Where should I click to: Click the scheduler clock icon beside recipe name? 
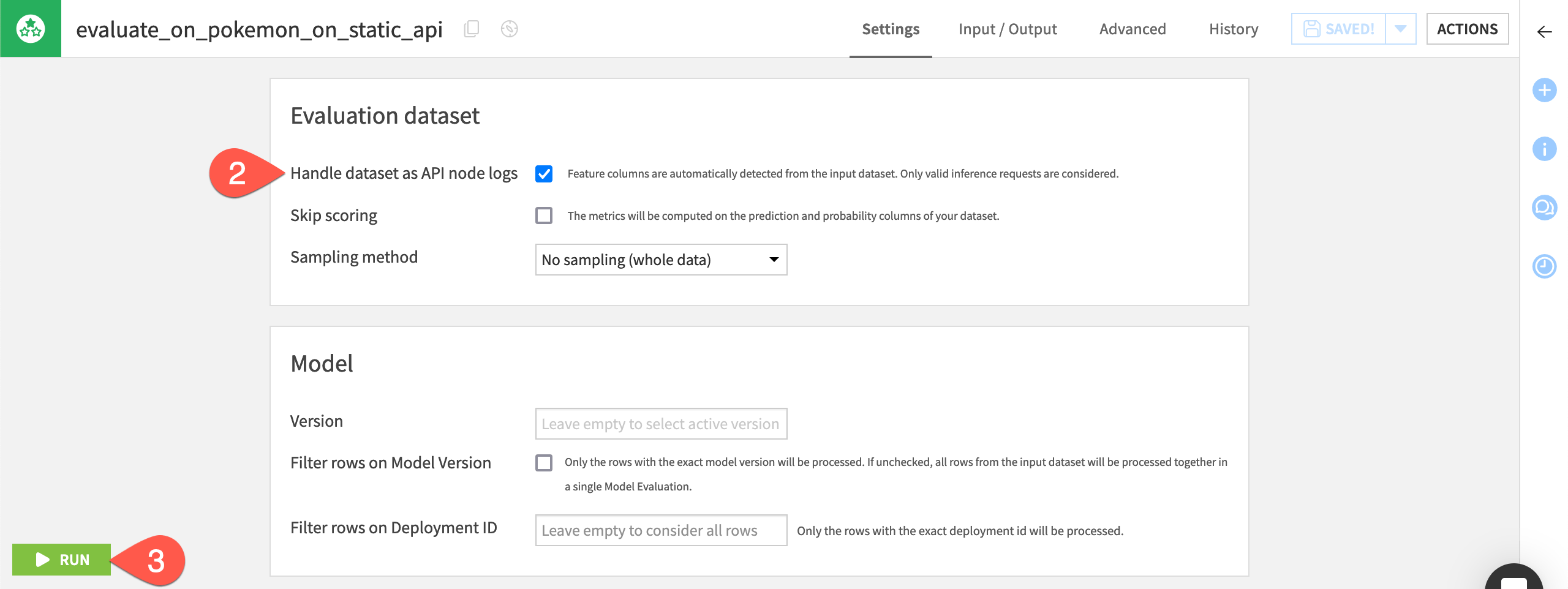point(509,29)
